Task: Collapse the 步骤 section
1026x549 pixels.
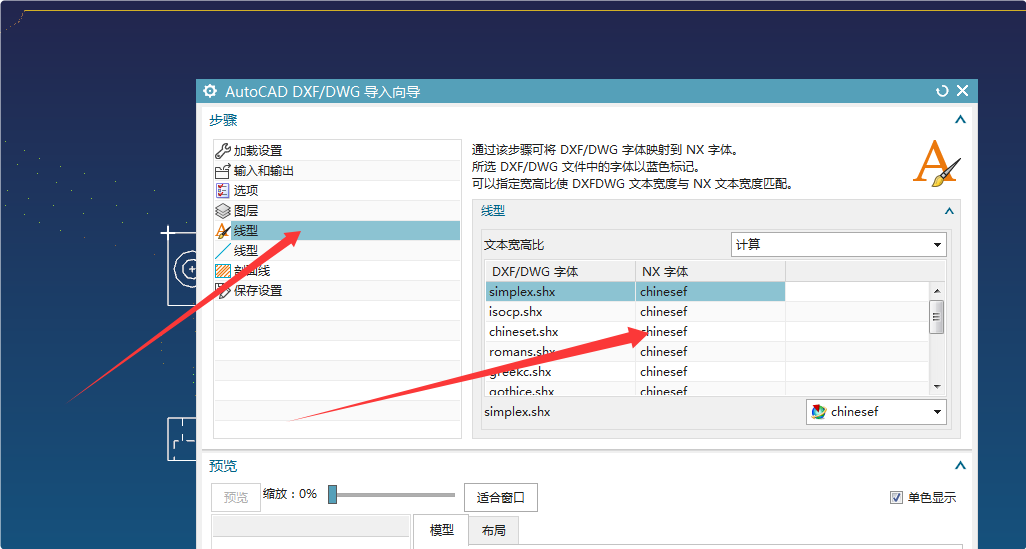Action: 960,120
